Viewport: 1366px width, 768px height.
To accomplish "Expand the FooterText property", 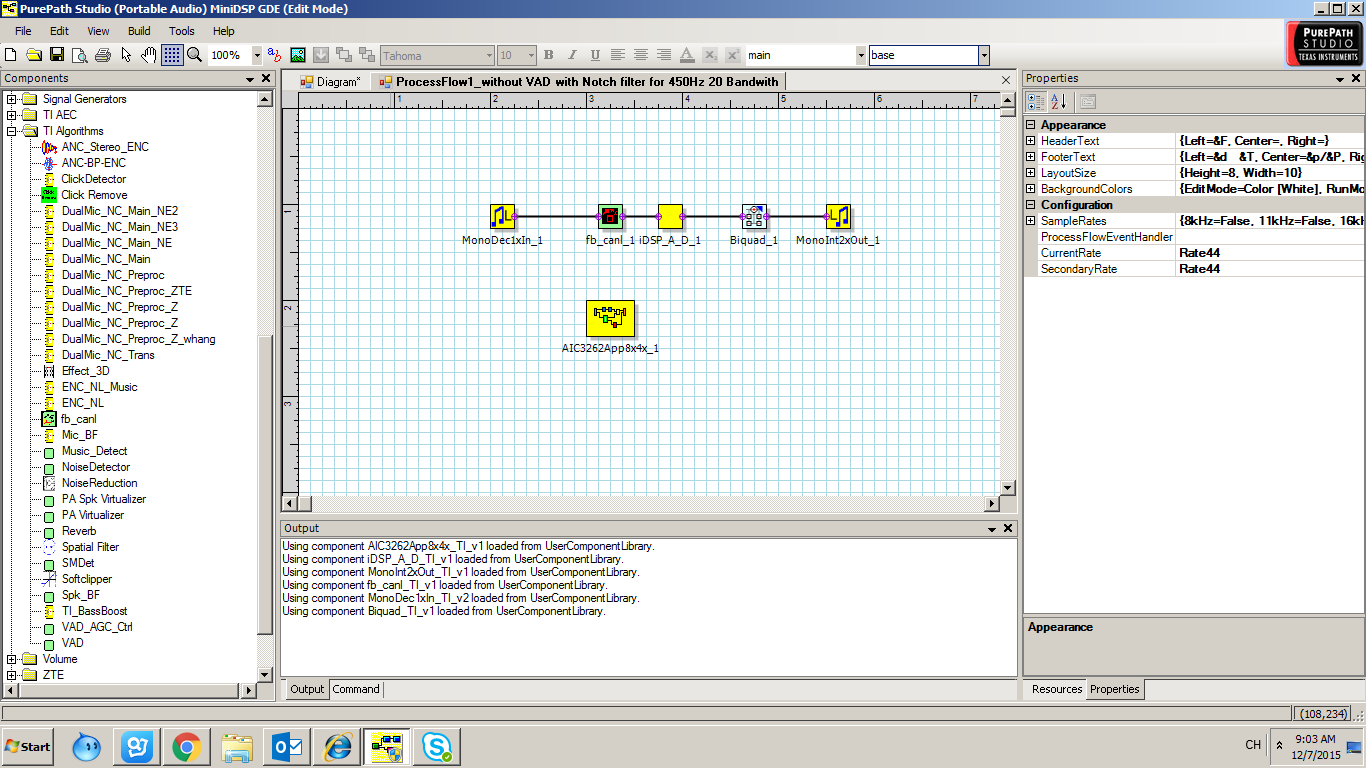I will click(x=1031, y=157).
